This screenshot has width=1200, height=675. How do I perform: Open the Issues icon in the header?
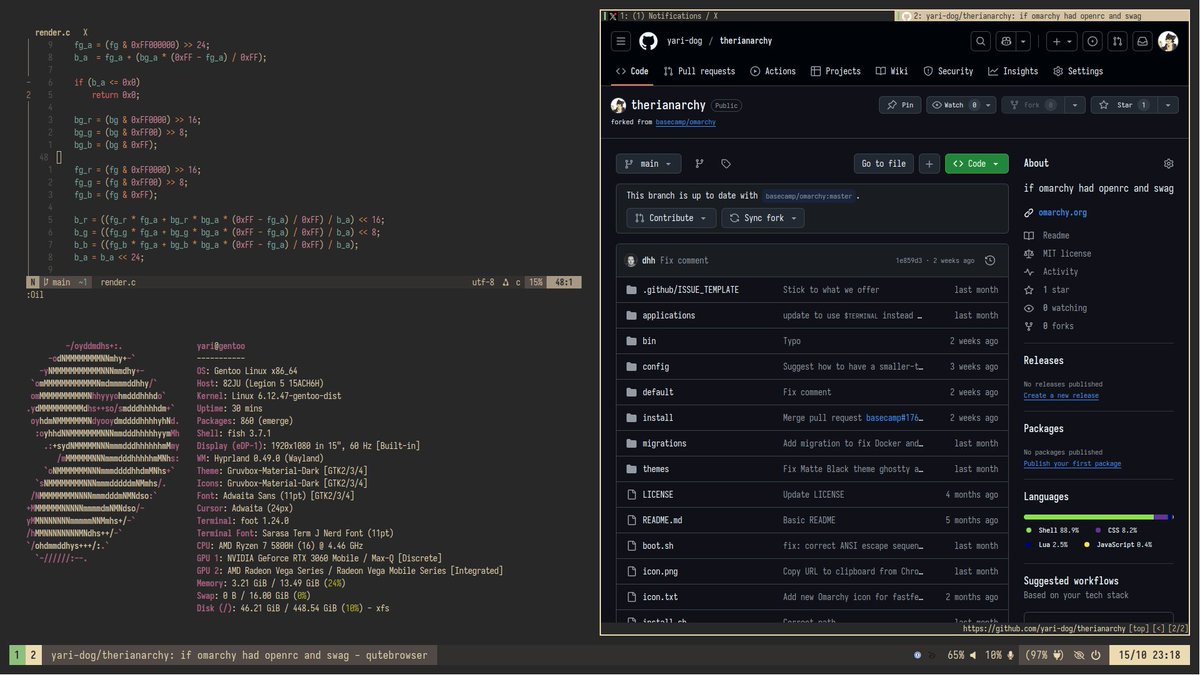(x=1093, y=41)
